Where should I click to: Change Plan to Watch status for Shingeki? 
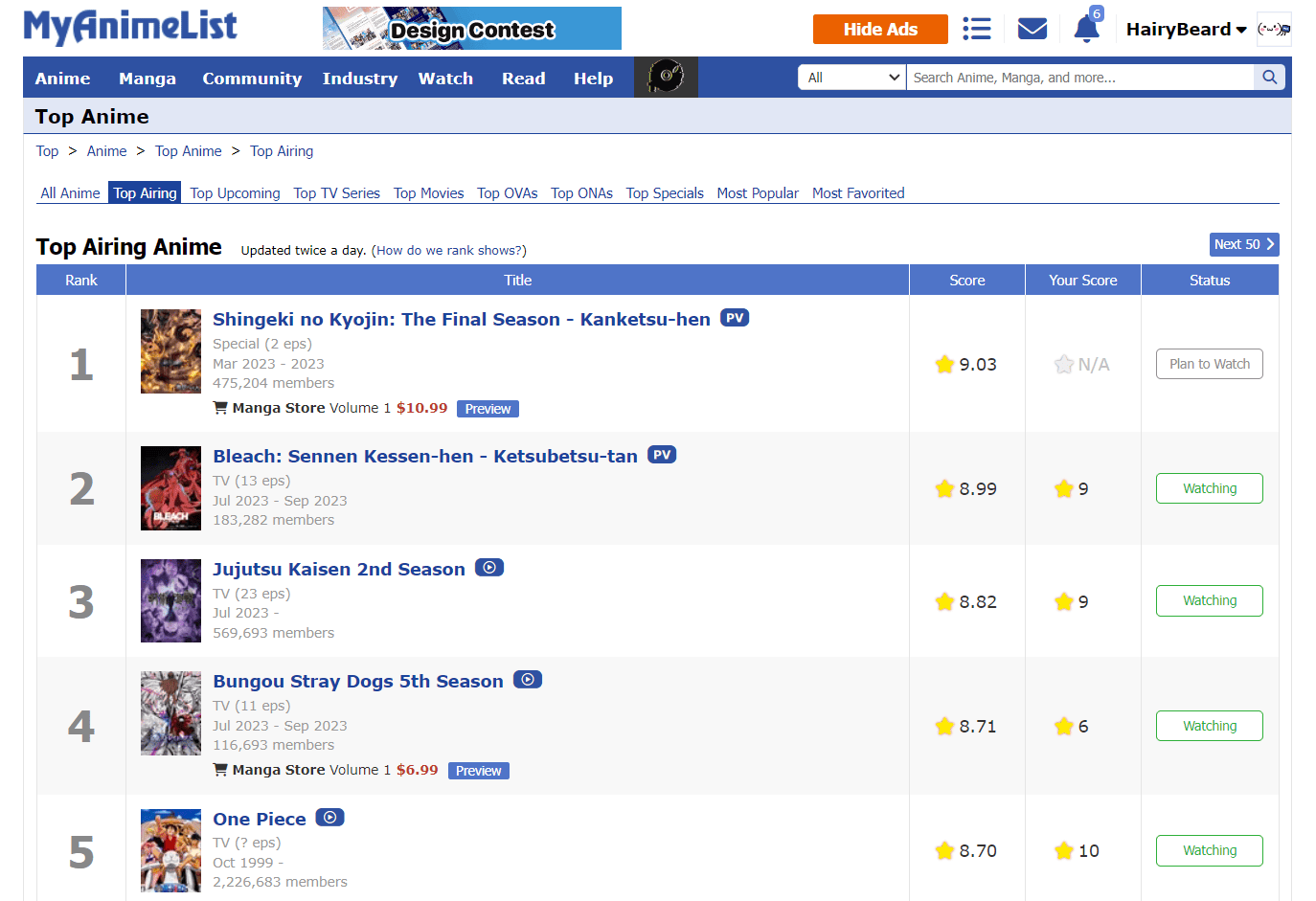pyautogui.click(x=1210, y=364)
